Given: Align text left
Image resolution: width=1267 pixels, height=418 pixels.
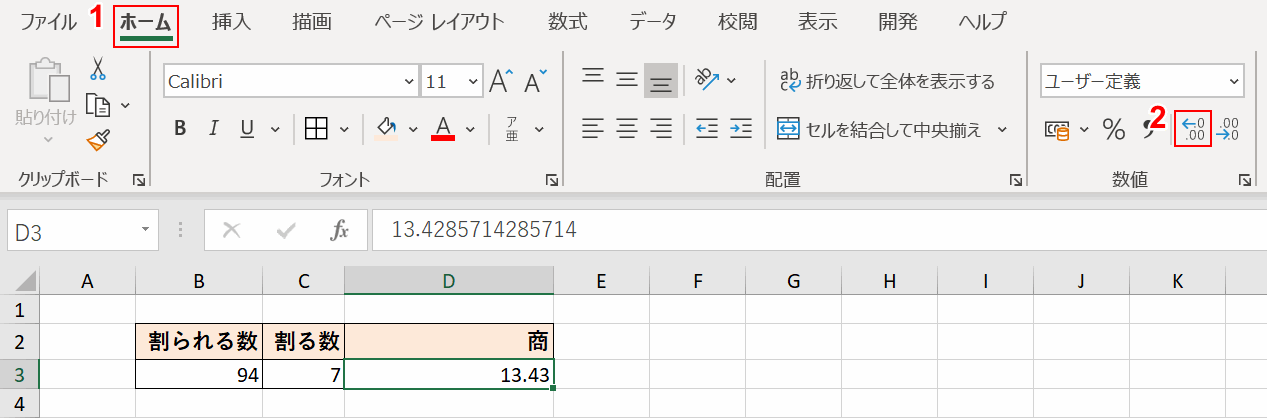Looking at the screenshot, I should point(593,128).
